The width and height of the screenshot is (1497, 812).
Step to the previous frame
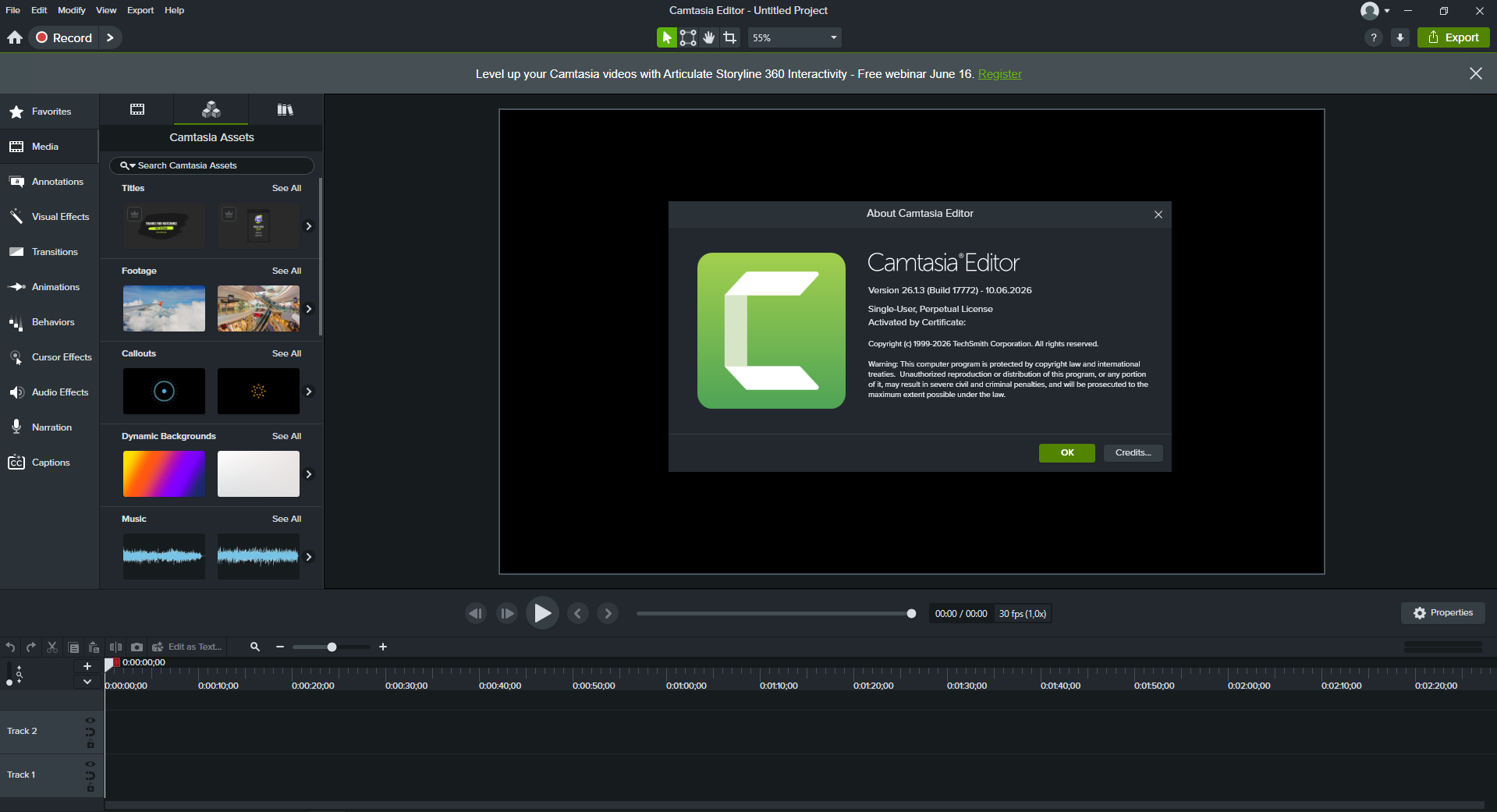coord(475,613)
